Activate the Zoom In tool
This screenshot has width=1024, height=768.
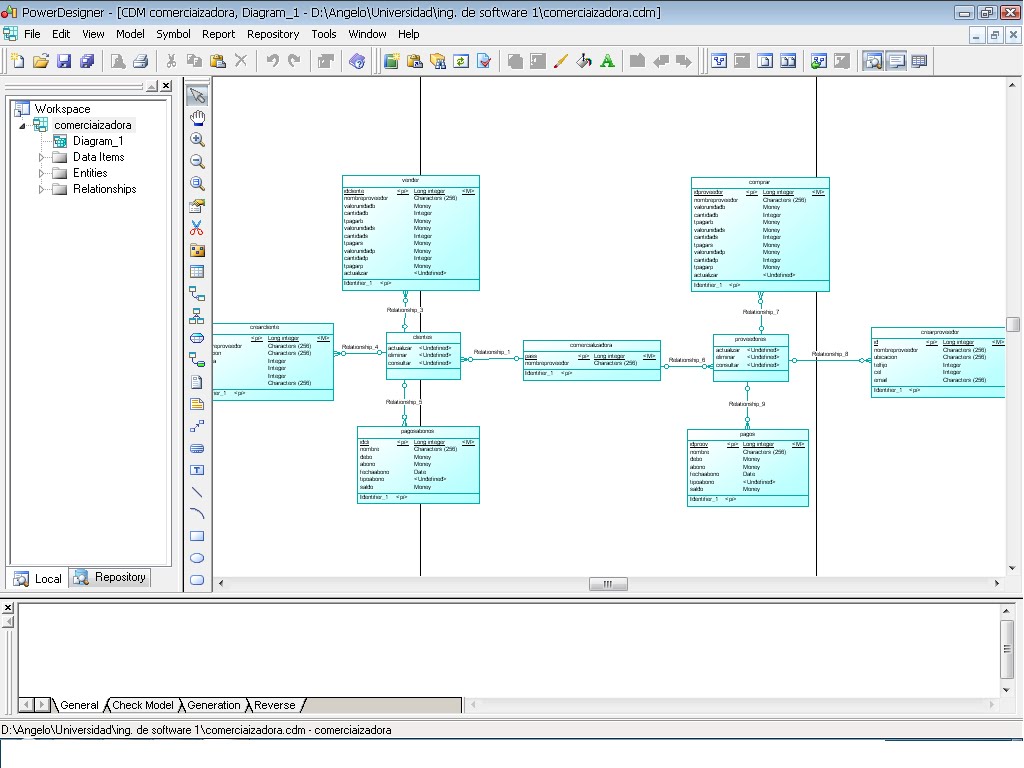[197, 139]
